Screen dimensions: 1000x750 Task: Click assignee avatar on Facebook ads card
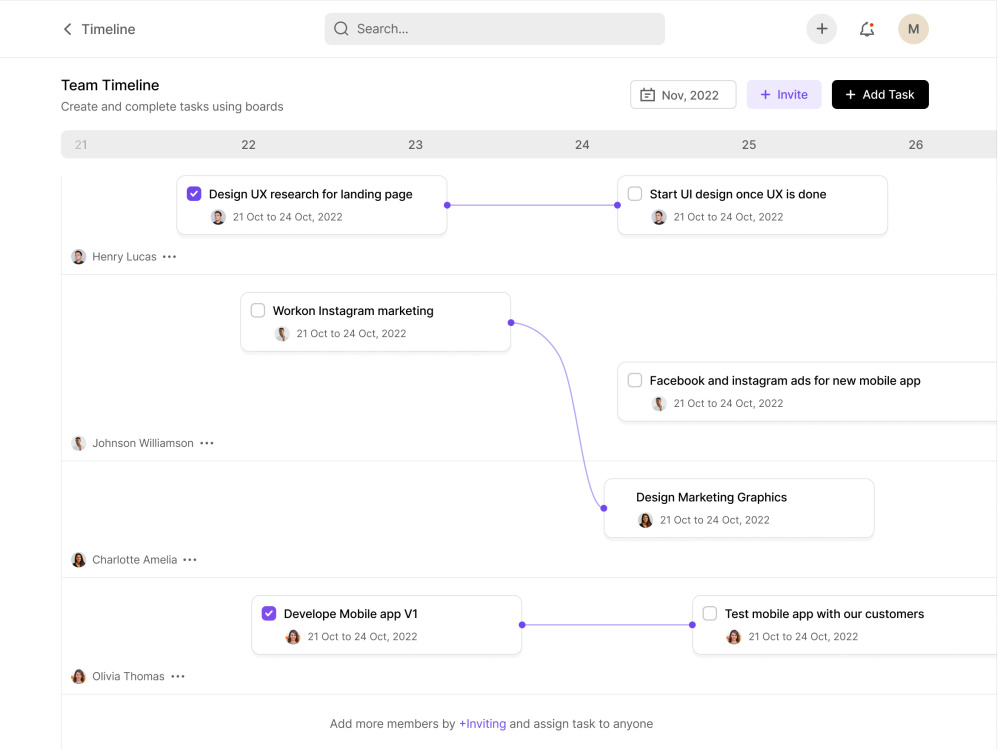(x=659, y=404)
